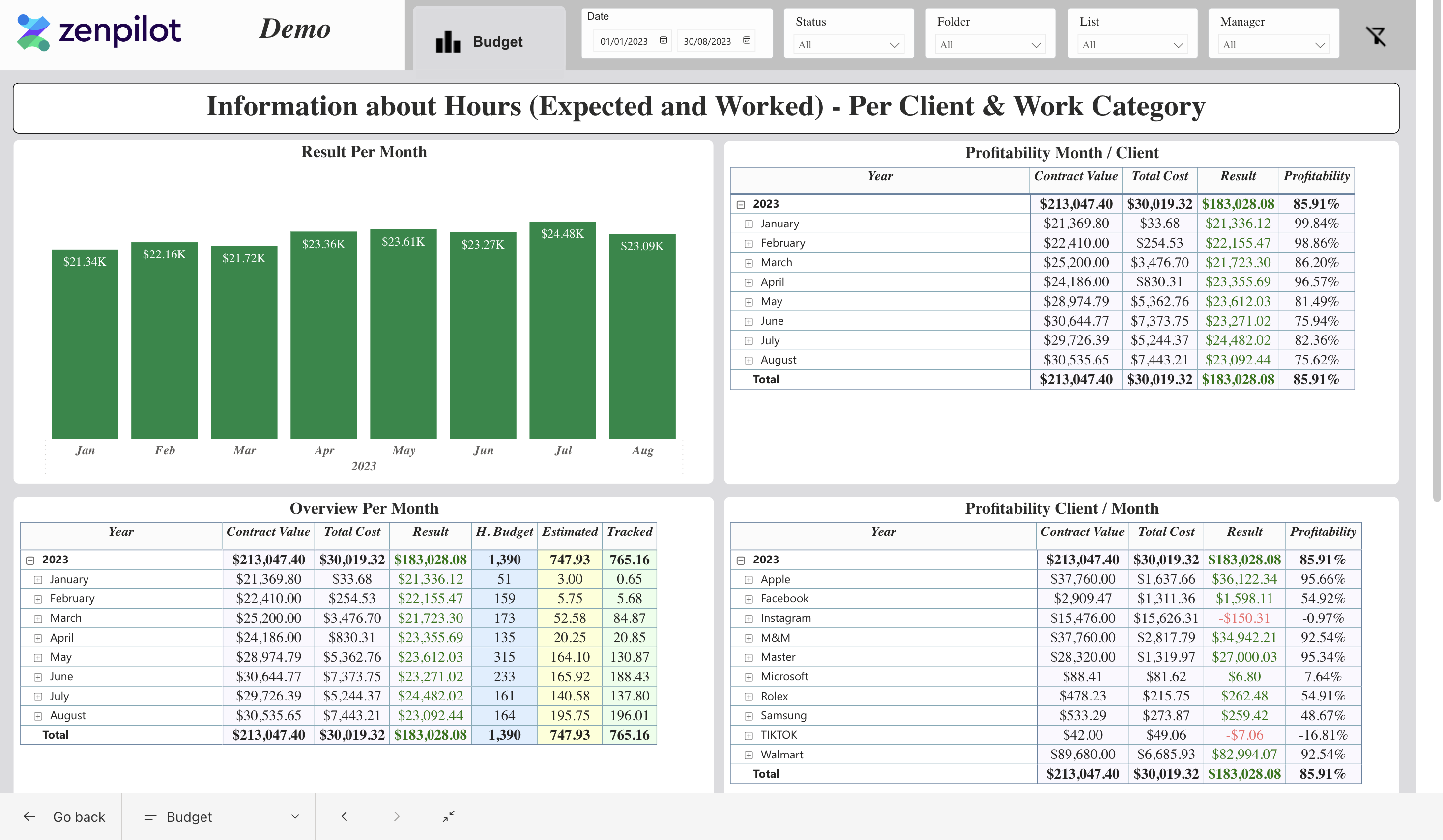Collapse the 2023 row in Profitability Month / Client
The width and height of the screenshot is (1443, 840).
pyautogui.click(x=740, y=204)
